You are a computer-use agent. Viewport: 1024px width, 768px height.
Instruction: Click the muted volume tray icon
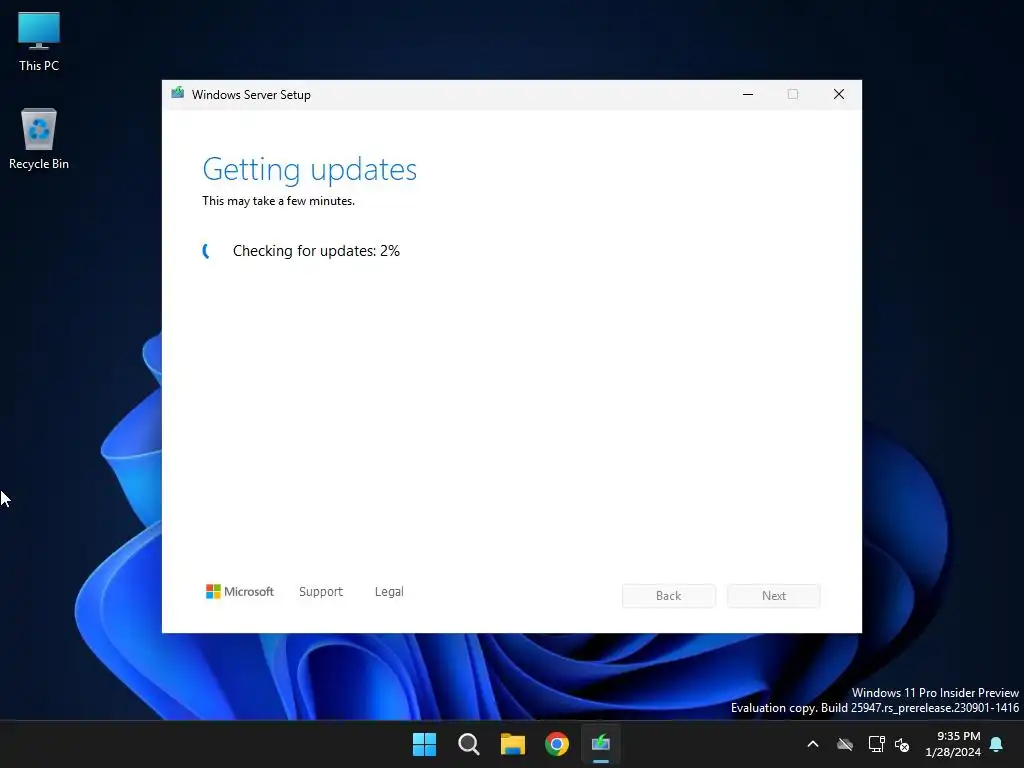click(x=902, y=744)
